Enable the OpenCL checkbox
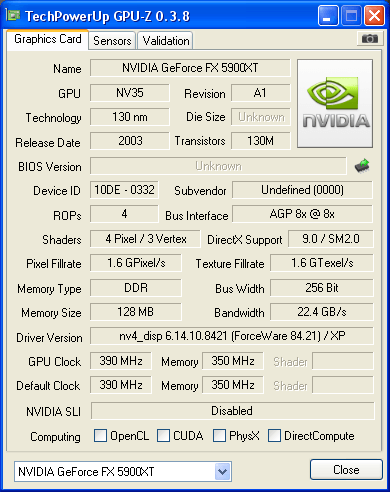This screenshot has width=390, height=492. 100,435
